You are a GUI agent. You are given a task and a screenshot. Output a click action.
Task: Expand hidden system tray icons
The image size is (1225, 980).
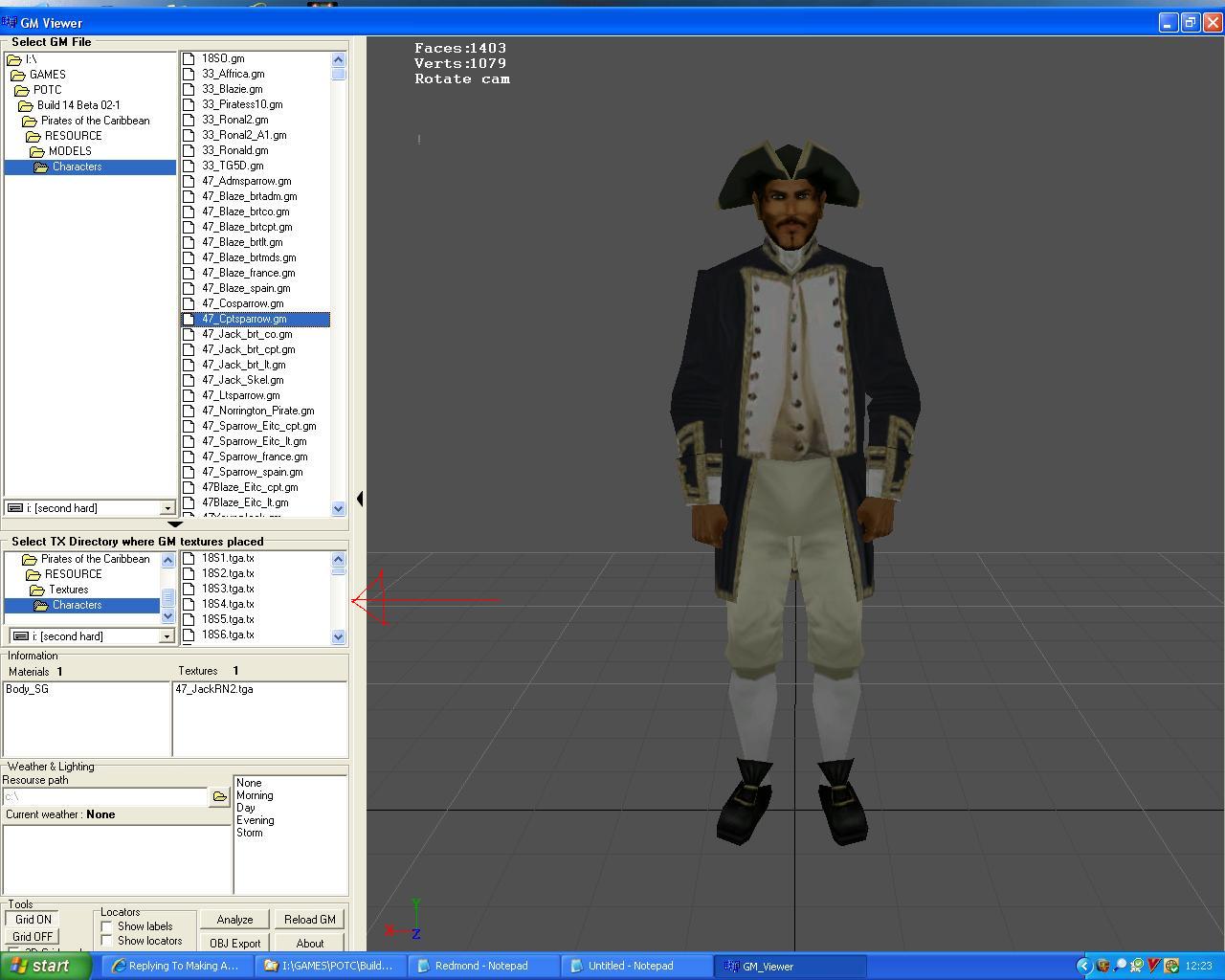pos(1083,966)
